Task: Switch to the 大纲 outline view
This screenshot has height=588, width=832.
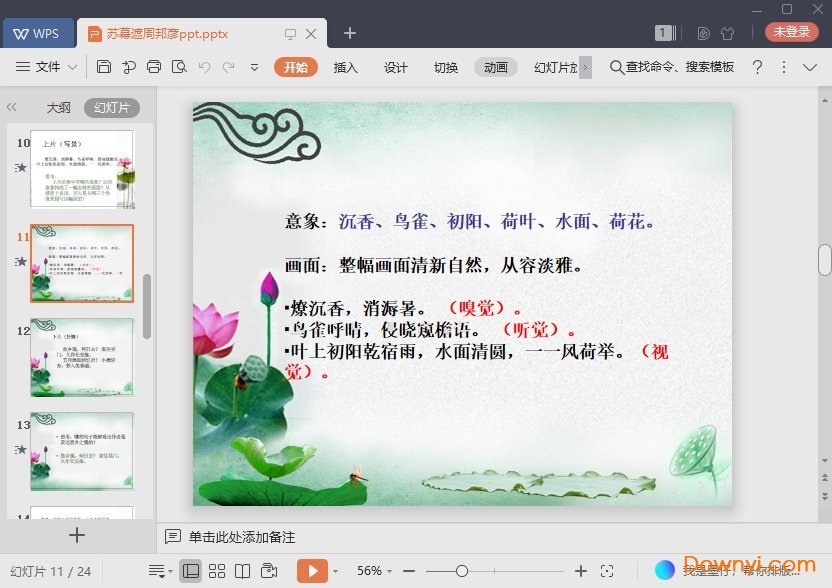Action: pyautogui.click(x=58, y=108)
